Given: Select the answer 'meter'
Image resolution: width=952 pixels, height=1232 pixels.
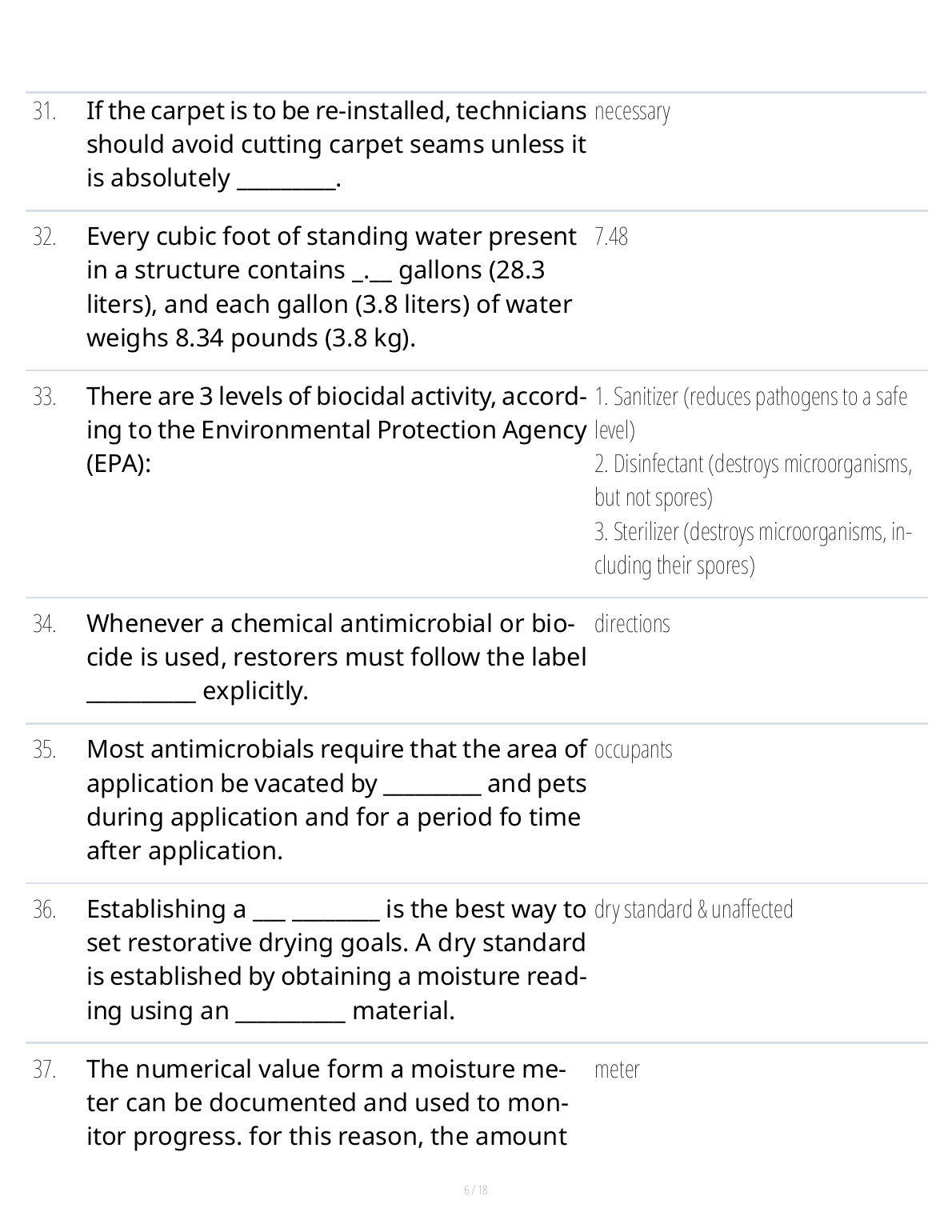Looking at the screenshot, I should [617, 1070].
